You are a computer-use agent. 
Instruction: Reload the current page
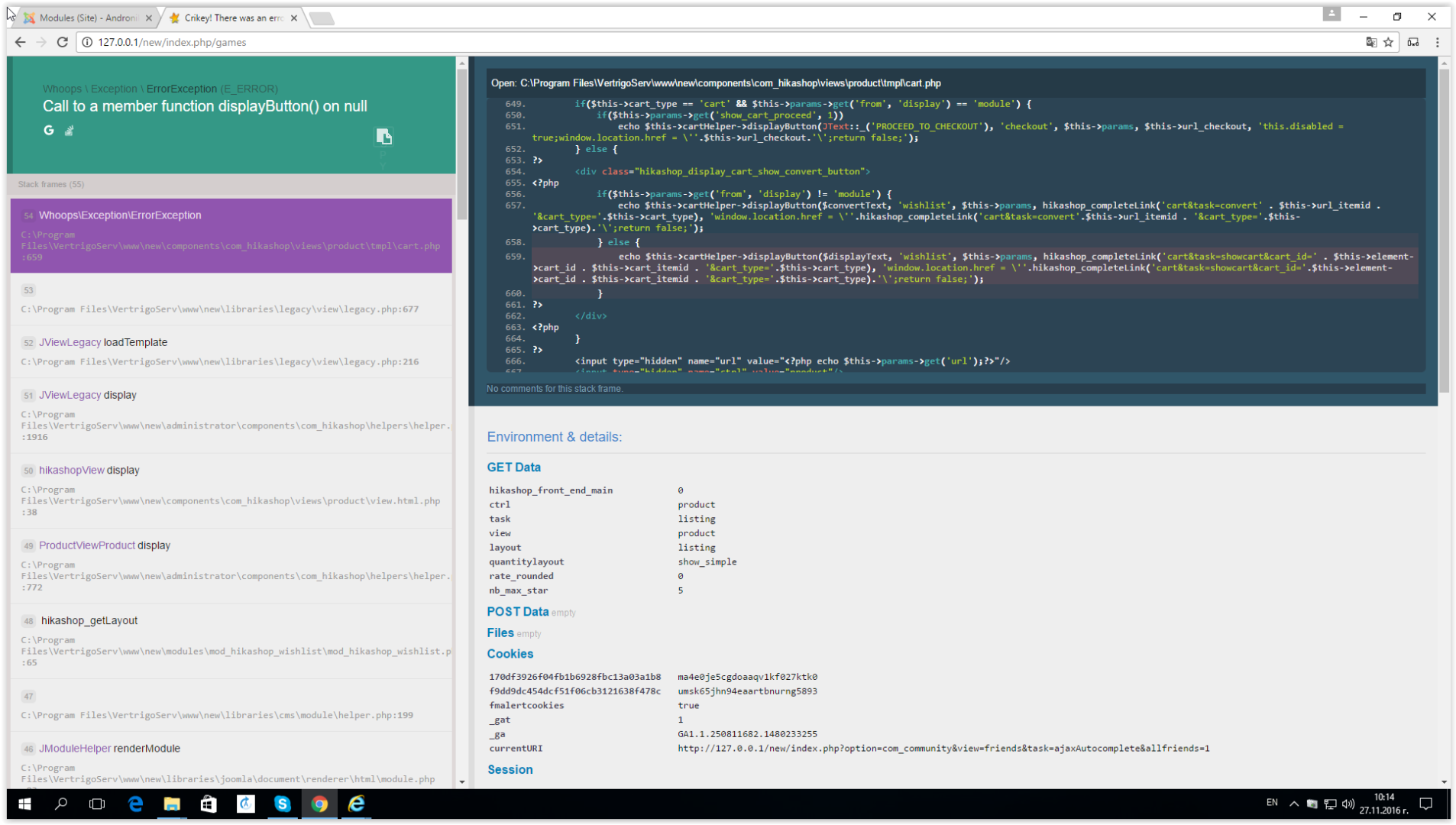[63, 42]
